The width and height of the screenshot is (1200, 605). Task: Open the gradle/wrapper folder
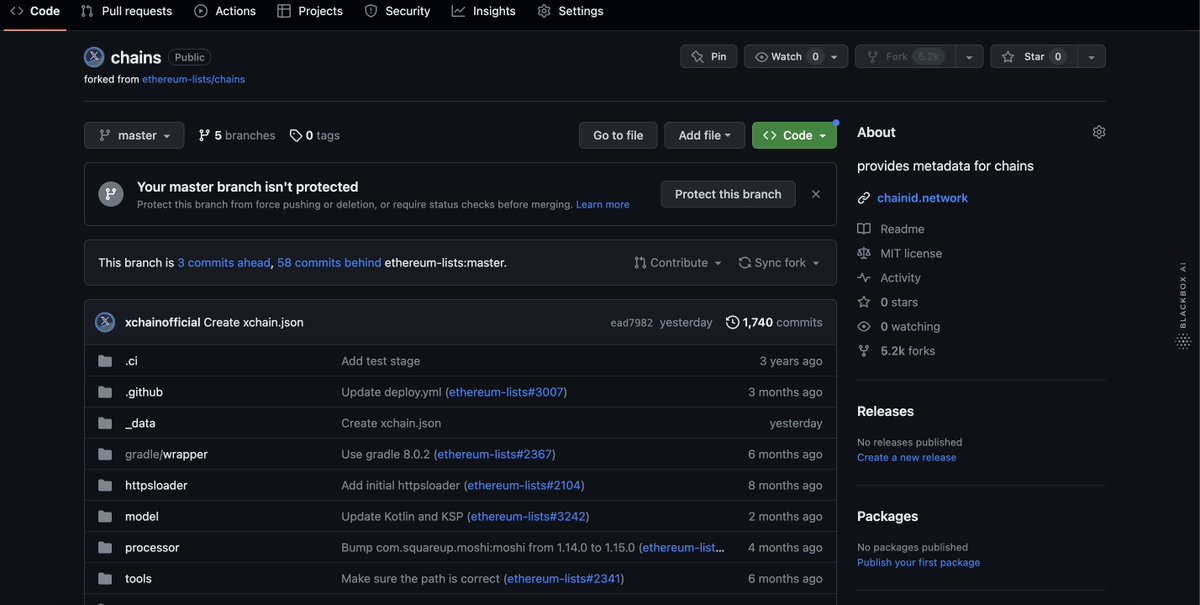pyautogui.click(x=166, y=454)
